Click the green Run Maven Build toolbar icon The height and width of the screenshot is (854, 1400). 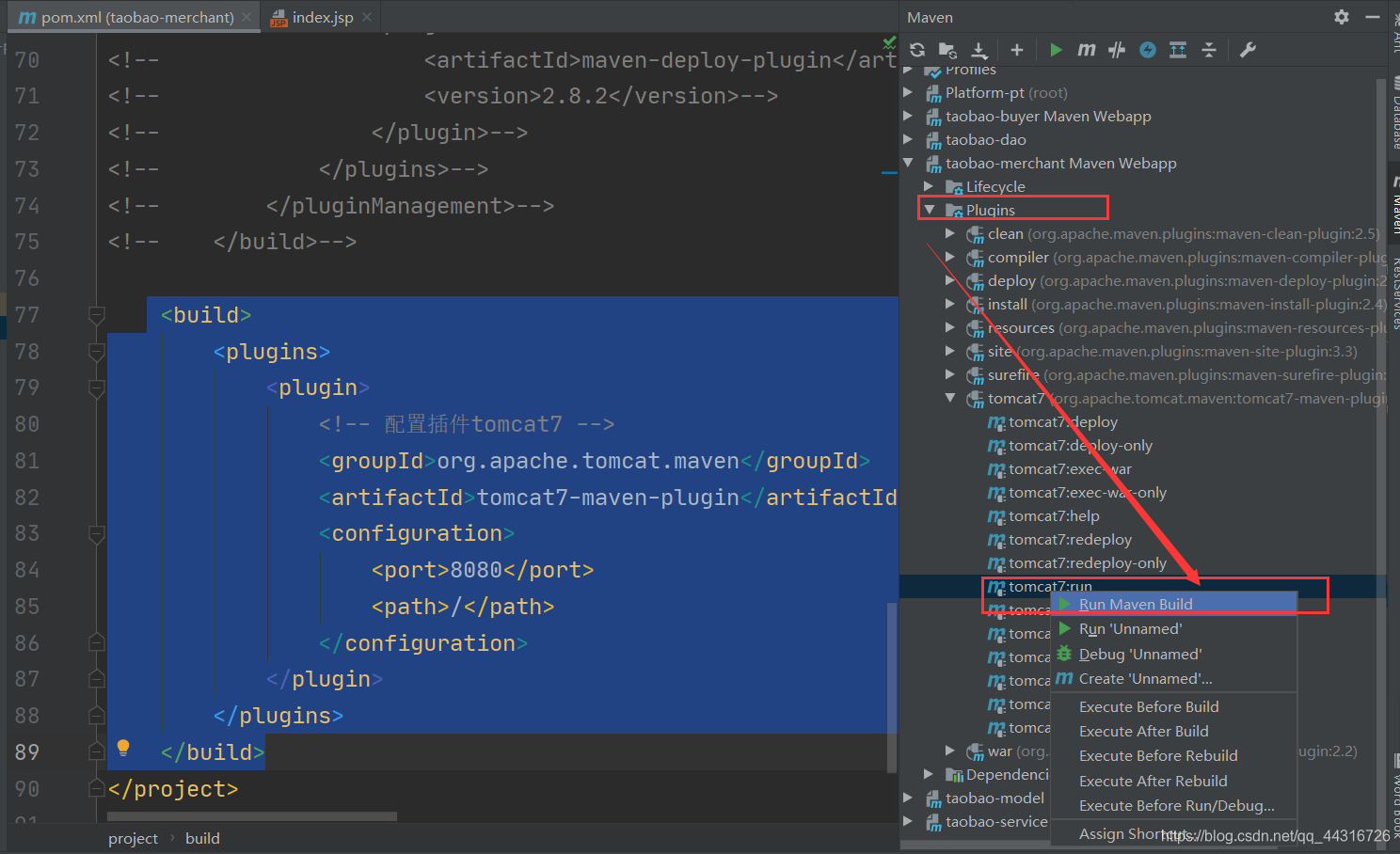1056,50
